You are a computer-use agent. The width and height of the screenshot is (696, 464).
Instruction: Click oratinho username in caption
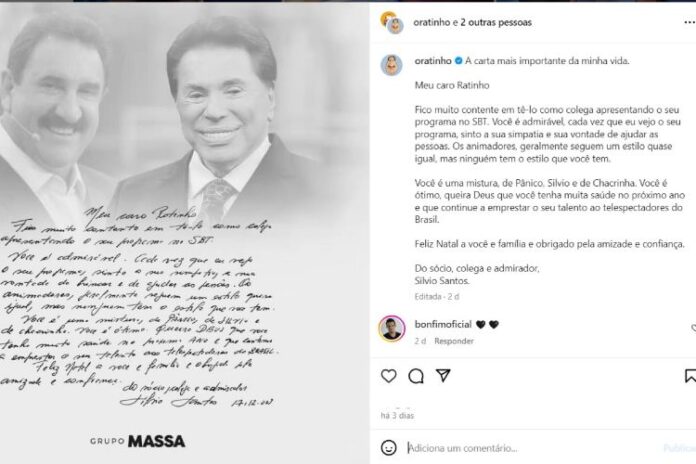point(433,61)
